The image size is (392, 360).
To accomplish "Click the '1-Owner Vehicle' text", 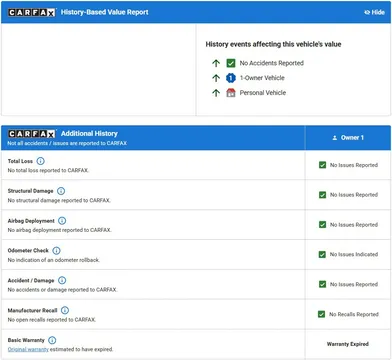I will pyautogui.click(x=262, y=78).
